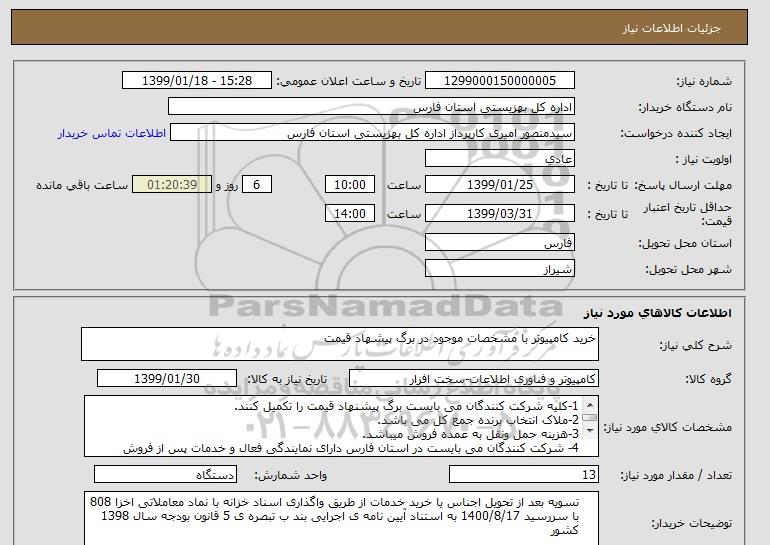The height and width of the screenshot is (545, 770).
Task: Click the label تاریخ و ساعت اعلان عمومی
Action: click(349, 81)
